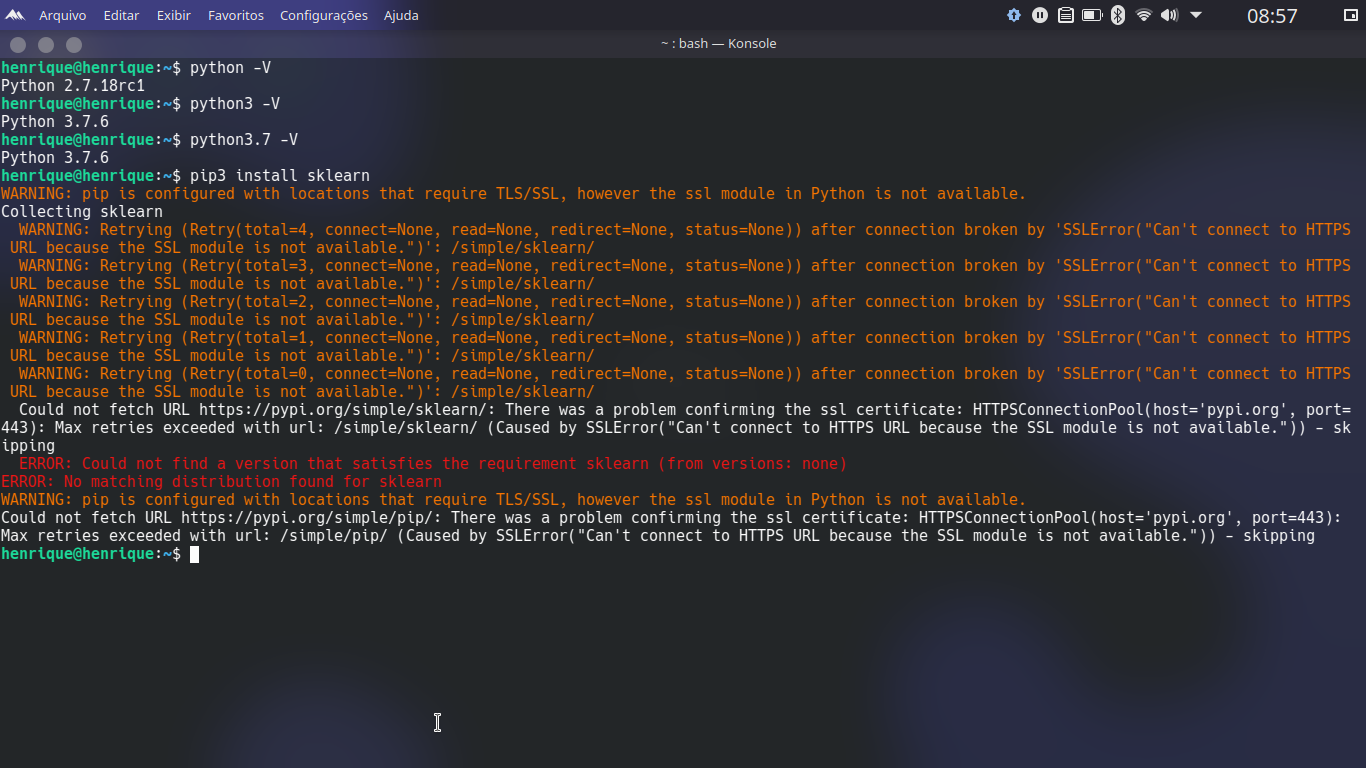Click the 'python3.7 -V' command text
This screenshot has height=768, width=1366.
click(x=244, y=140)
